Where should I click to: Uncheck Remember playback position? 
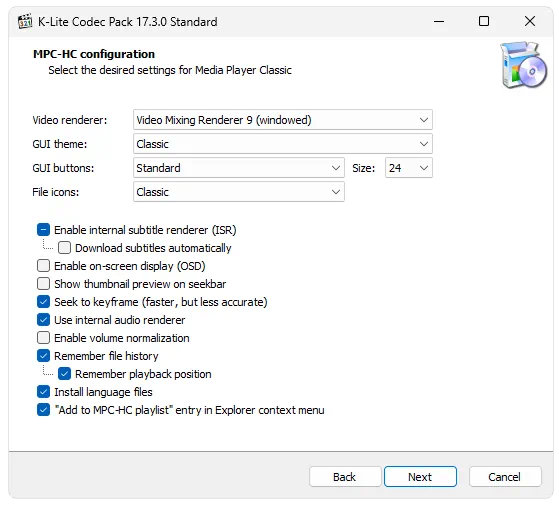64,374
